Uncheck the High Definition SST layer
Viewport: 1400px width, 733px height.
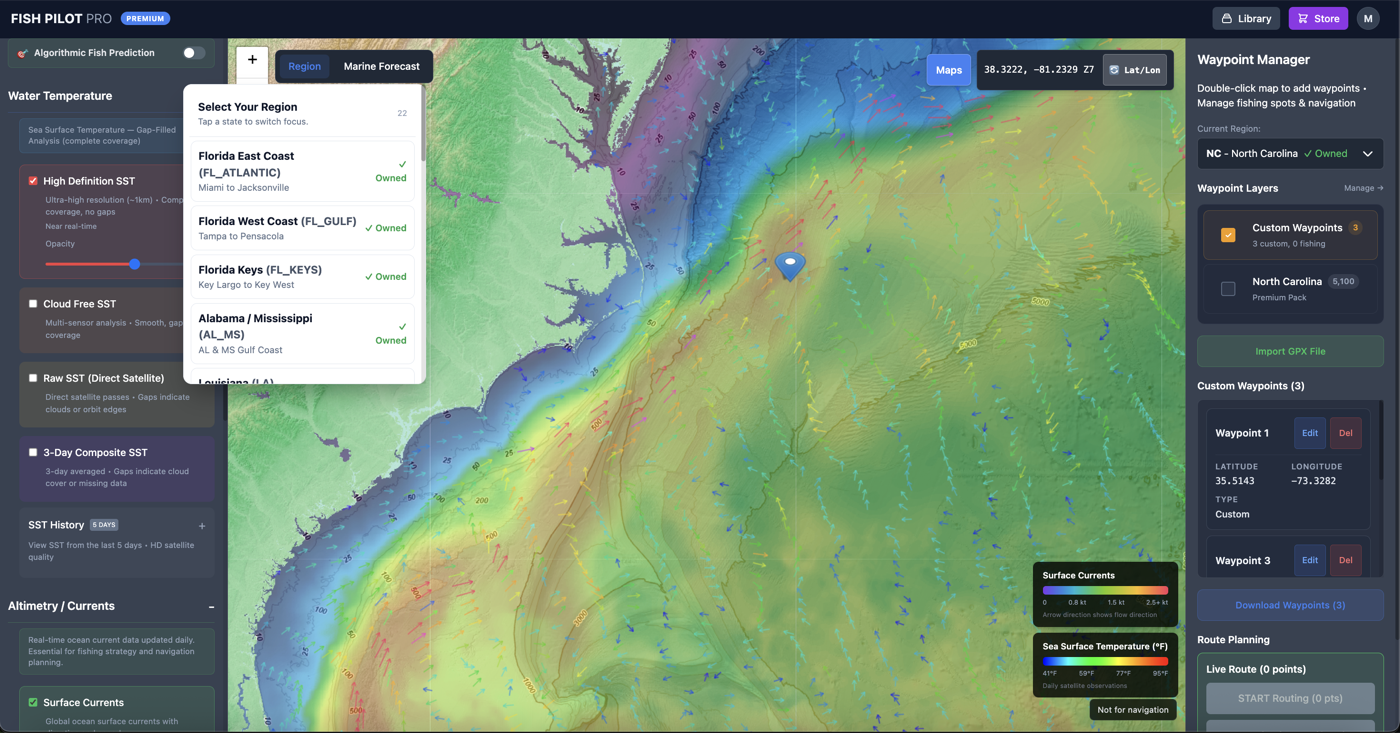[31, 181]
